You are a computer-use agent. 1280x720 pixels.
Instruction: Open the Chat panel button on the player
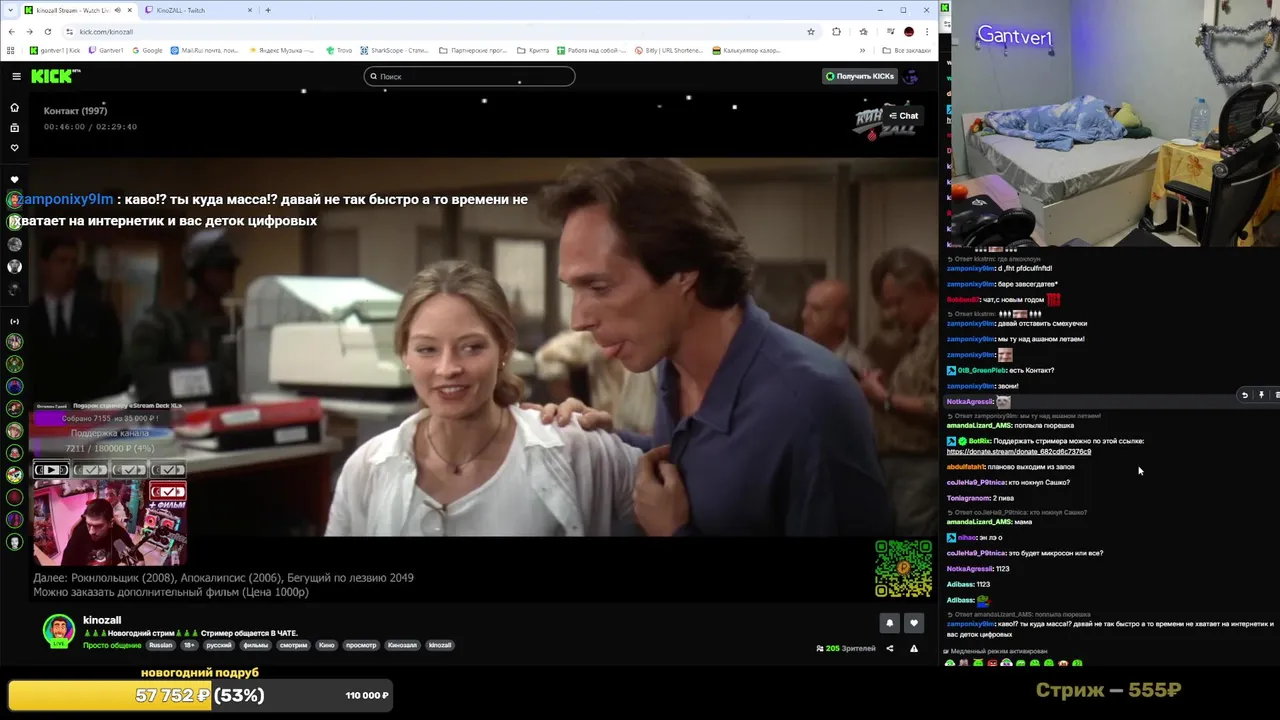click(903, 116)
